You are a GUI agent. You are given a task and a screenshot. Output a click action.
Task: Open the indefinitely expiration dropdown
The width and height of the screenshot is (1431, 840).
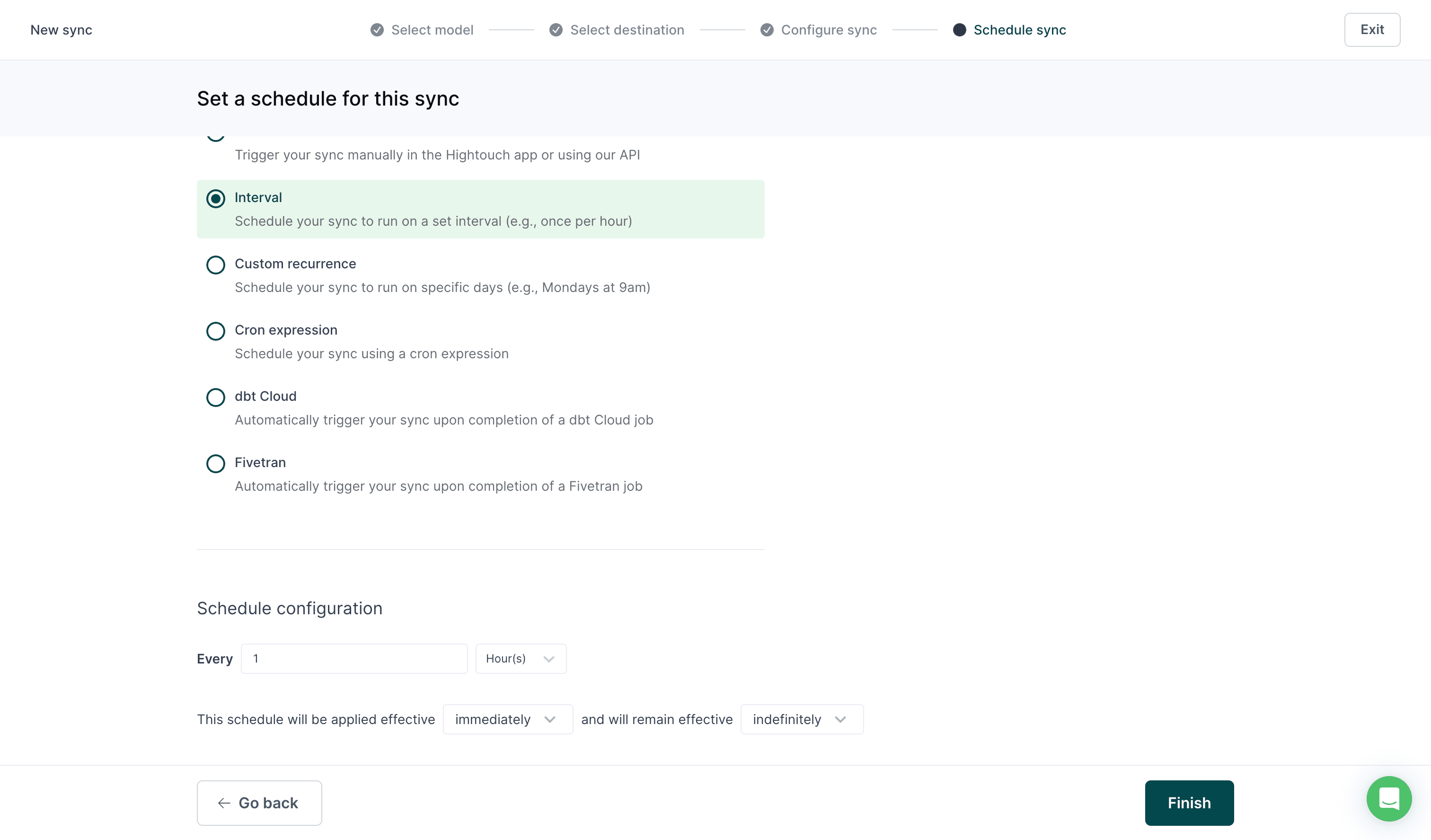(801, 719)
